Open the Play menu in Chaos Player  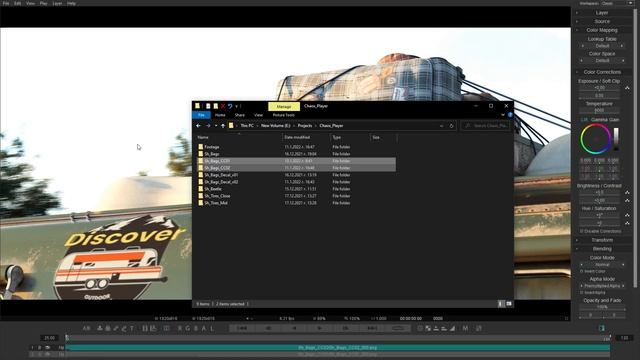pos(43,3)
